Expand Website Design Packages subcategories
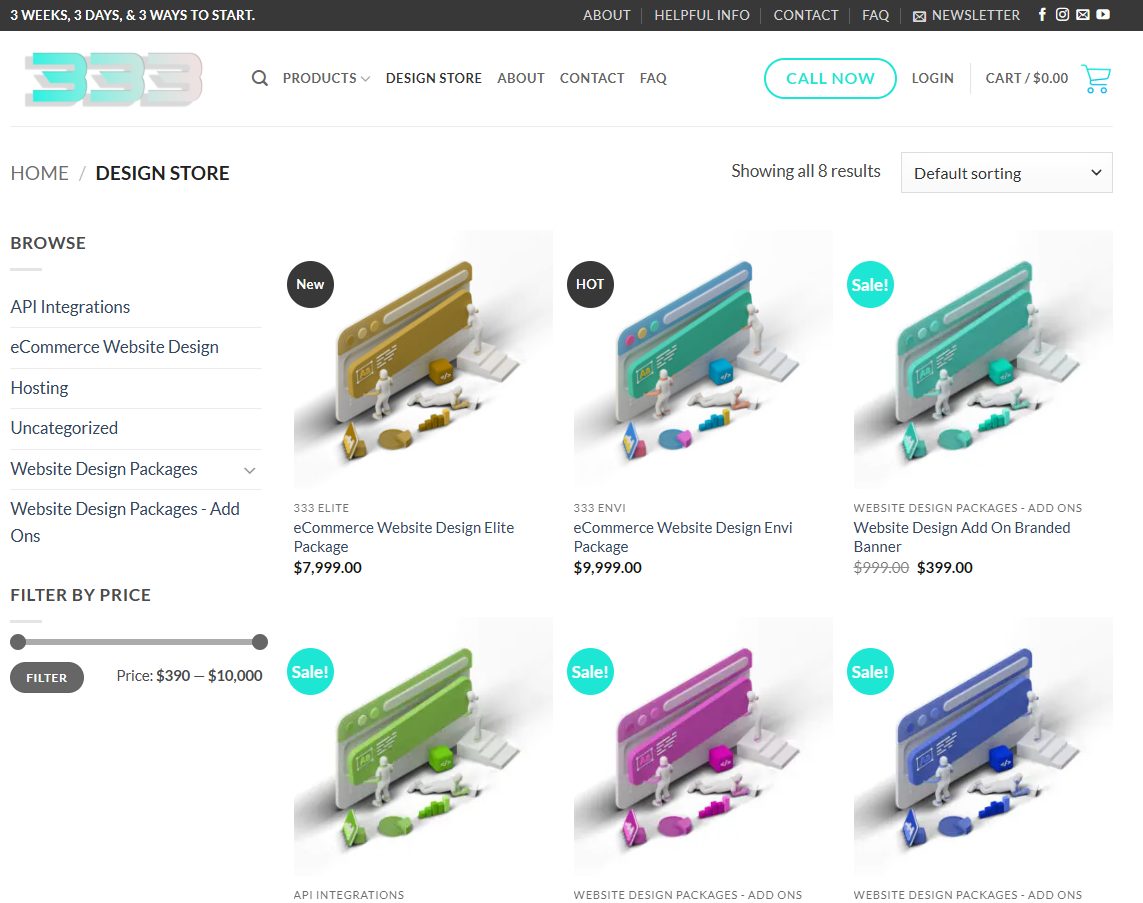Viewport: 1143px width, 903px height. pos(250,470)
